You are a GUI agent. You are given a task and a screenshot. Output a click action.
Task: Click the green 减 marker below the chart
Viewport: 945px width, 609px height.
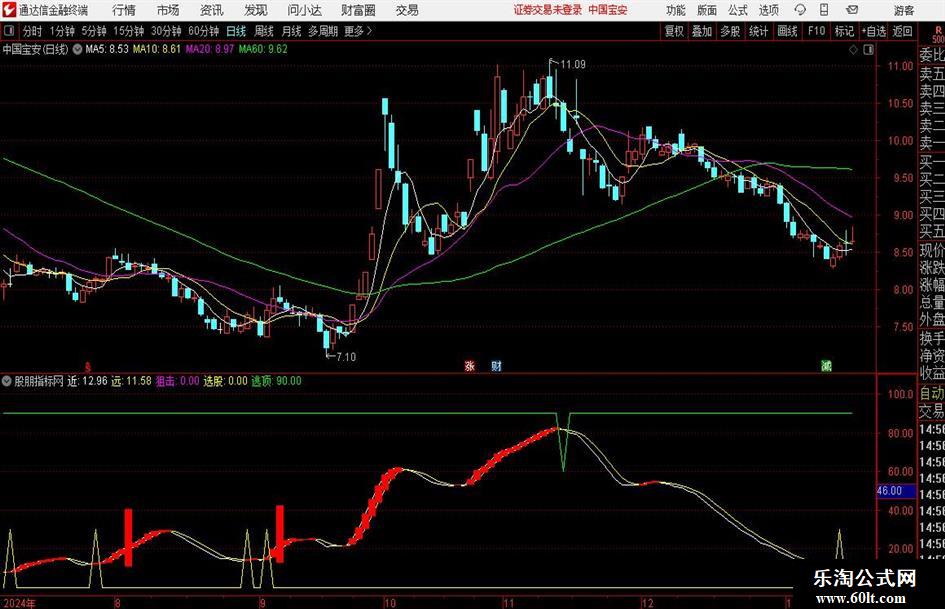(826, 365)
